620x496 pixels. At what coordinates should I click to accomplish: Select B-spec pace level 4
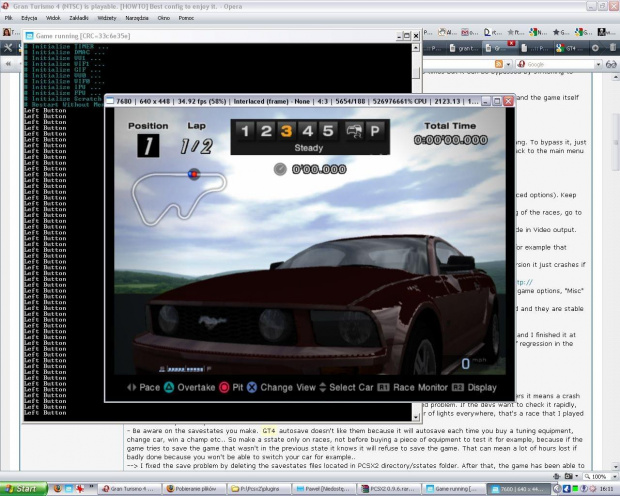(307, 131)
